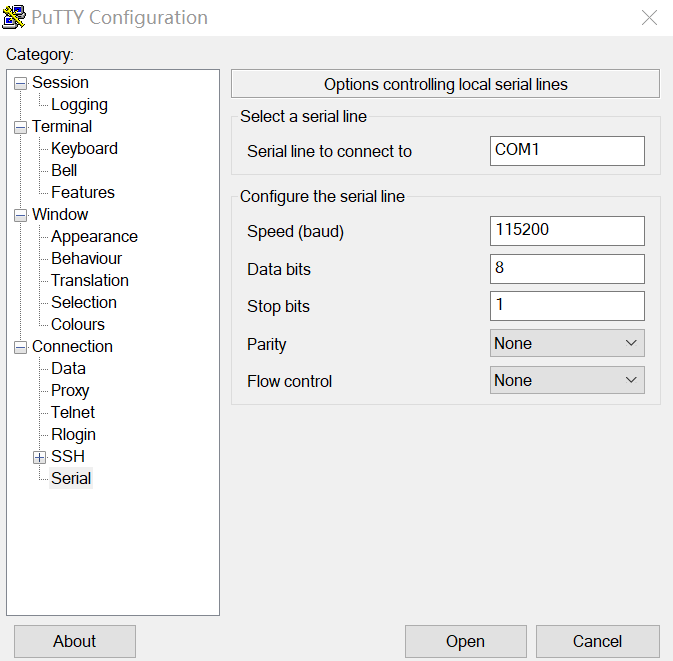Select the Window category
The height and width of the screenshot is (661, 673).
pyautogui.click(x=60, y=214)
